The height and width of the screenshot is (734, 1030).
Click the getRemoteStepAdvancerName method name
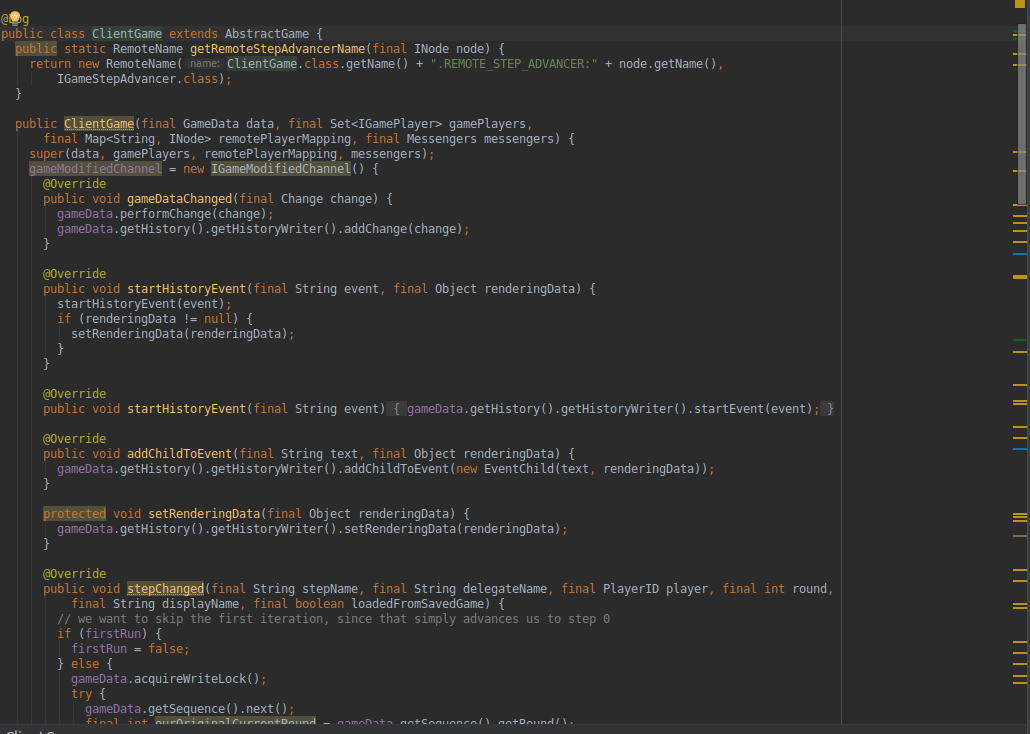pyautogui.click(x=277, y=49)
